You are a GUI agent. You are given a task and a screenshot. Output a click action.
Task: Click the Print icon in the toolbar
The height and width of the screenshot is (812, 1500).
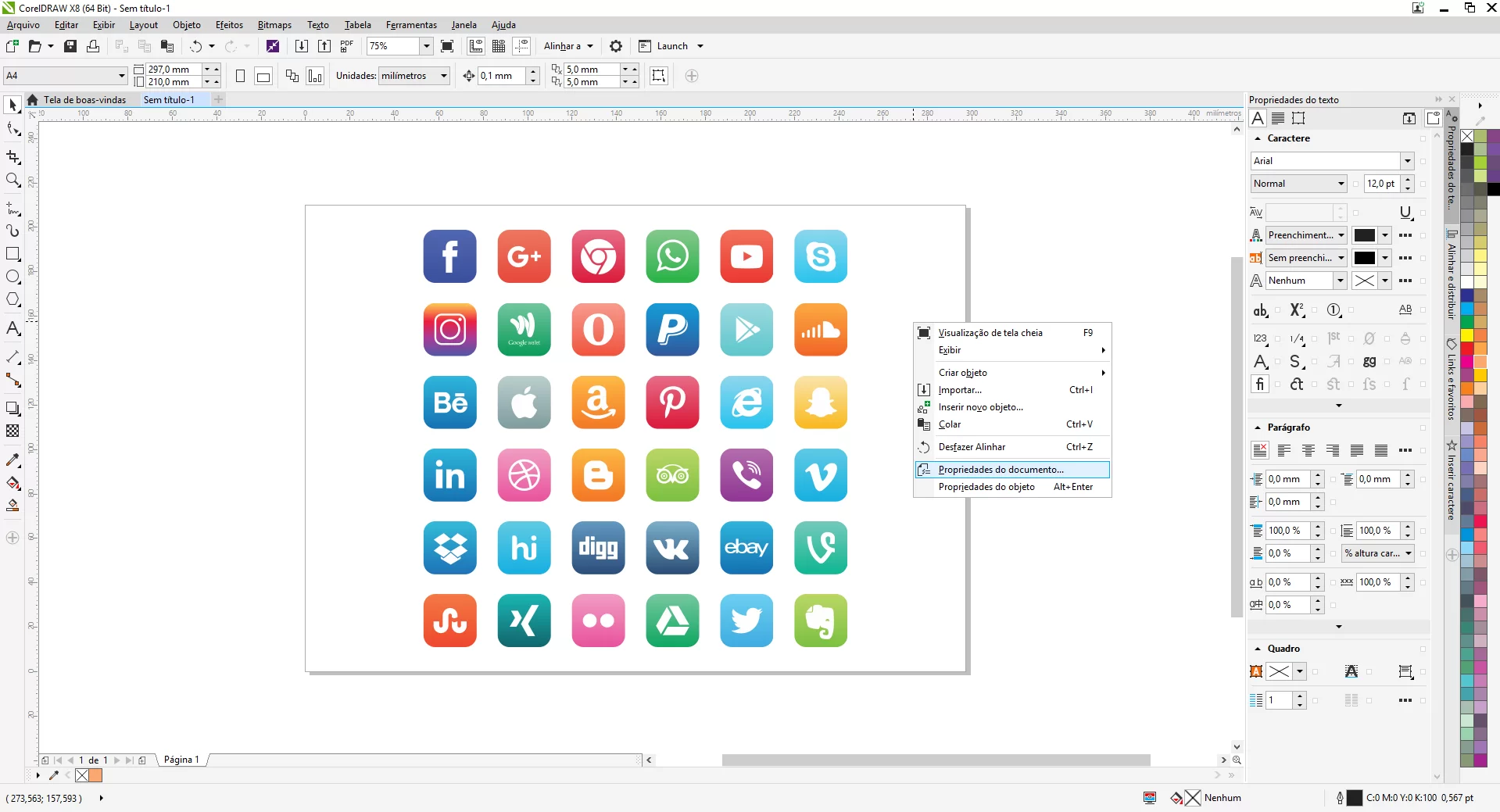click(x=93, y=46)
